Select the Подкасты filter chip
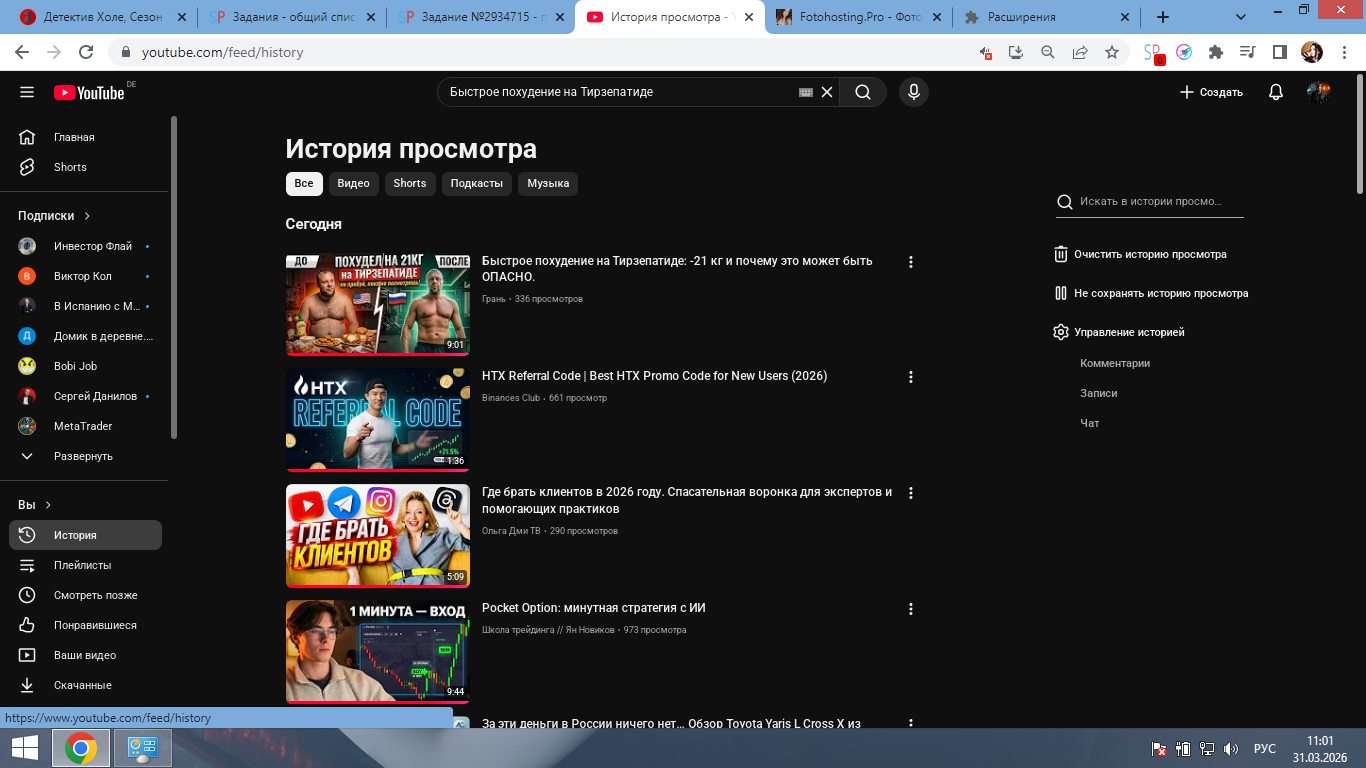 tap(477, 183)
